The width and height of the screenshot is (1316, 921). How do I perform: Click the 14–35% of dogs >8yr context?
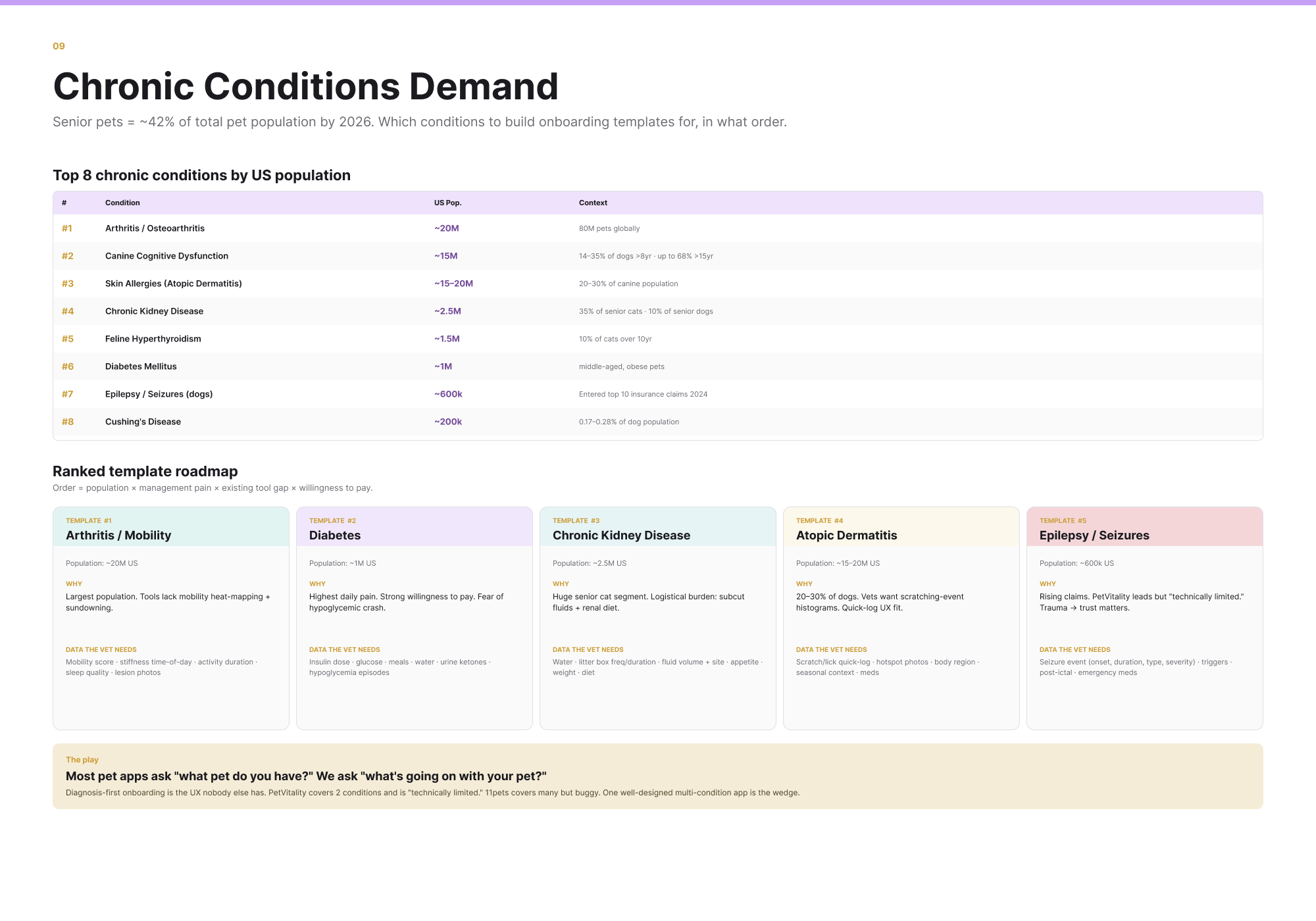646,256
